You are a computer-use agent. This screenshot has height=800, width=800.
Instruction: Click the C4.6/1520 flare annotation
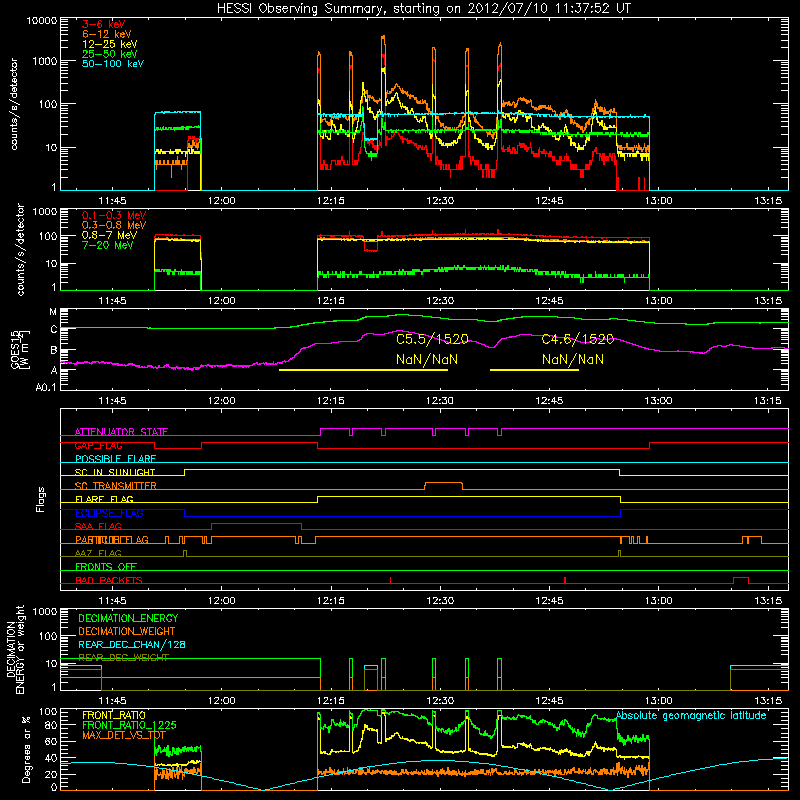(578, 339)
